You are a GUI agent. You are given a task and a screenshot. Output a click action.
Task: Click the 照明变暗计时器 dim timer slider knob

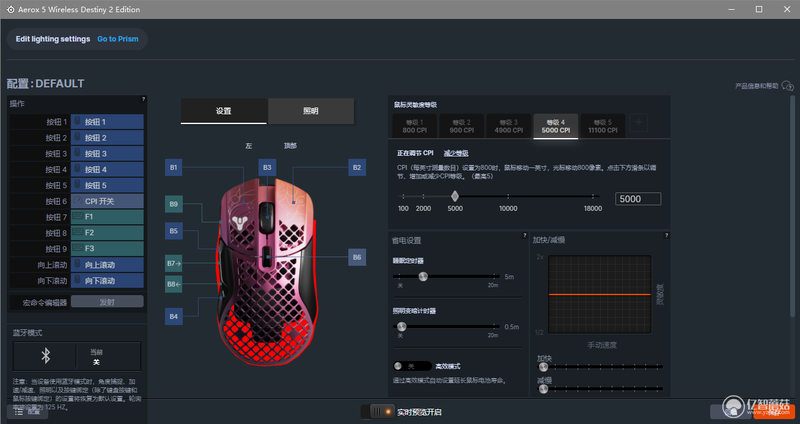(402, 327)
